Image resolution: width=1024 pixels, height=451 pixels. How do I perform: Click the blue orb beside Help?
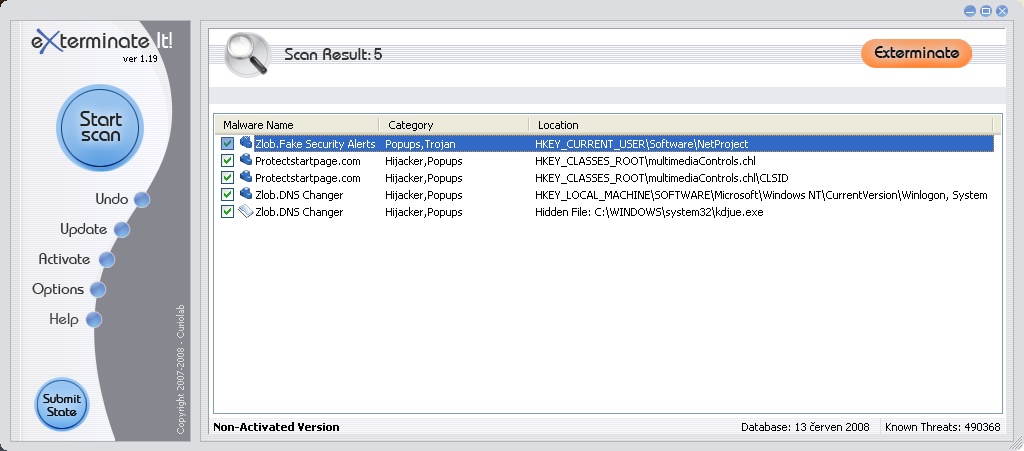[x=94, y=320]
